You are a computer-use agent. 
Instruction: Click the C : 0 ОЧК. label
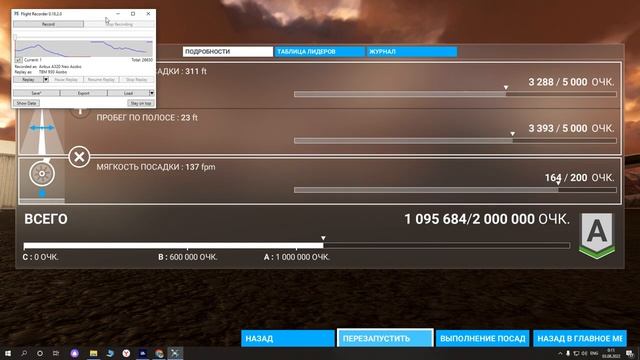click(40, 257)
